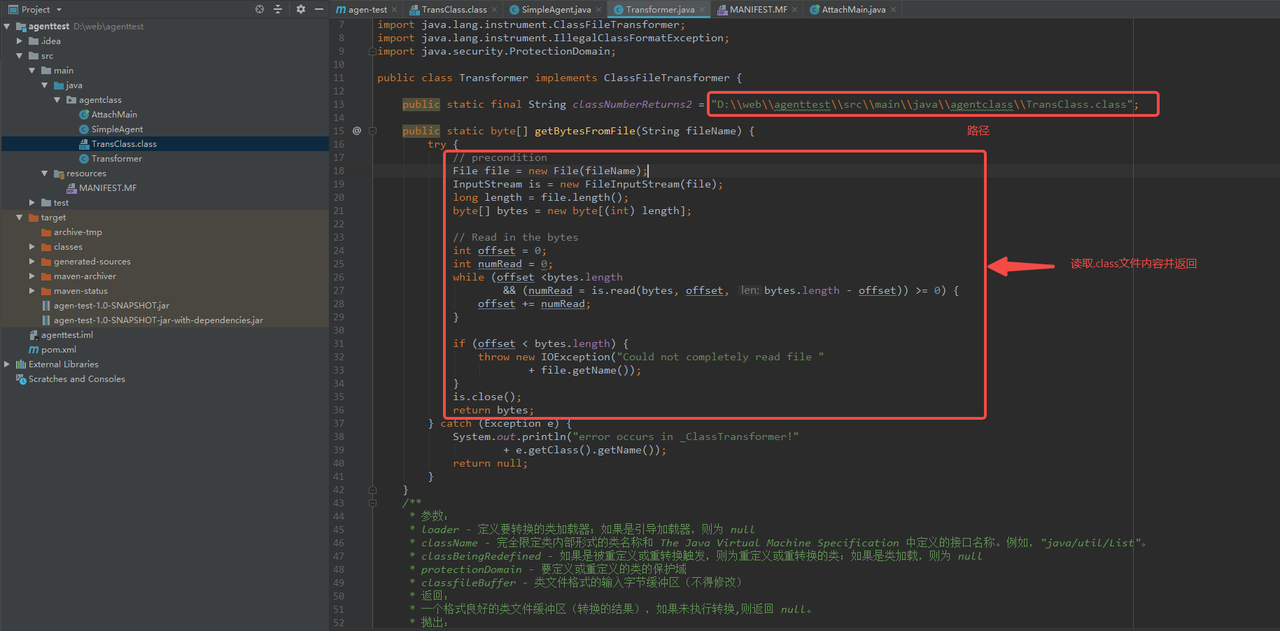Switch to the SimpleAgent.java tab
The height and width of the screenshot is (631, 1280).
click(555, 9)
